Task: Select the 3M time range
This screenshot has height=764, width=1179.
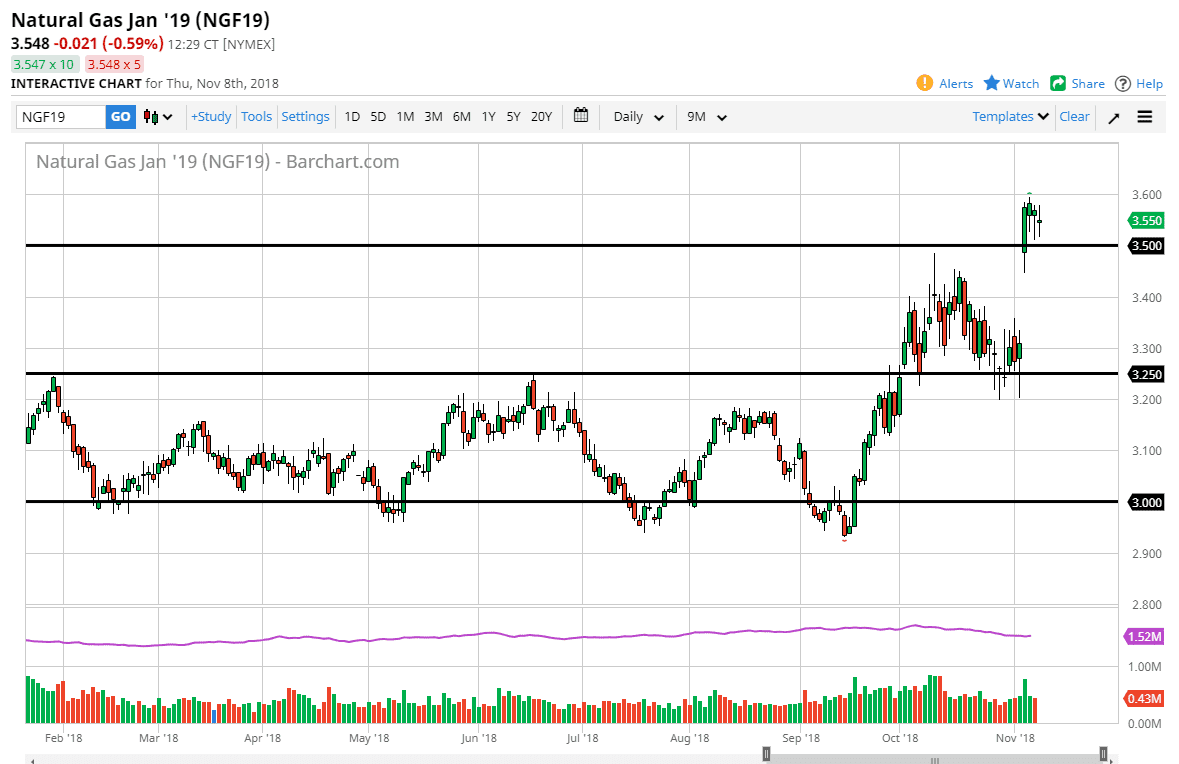Action: pos(433,117)
